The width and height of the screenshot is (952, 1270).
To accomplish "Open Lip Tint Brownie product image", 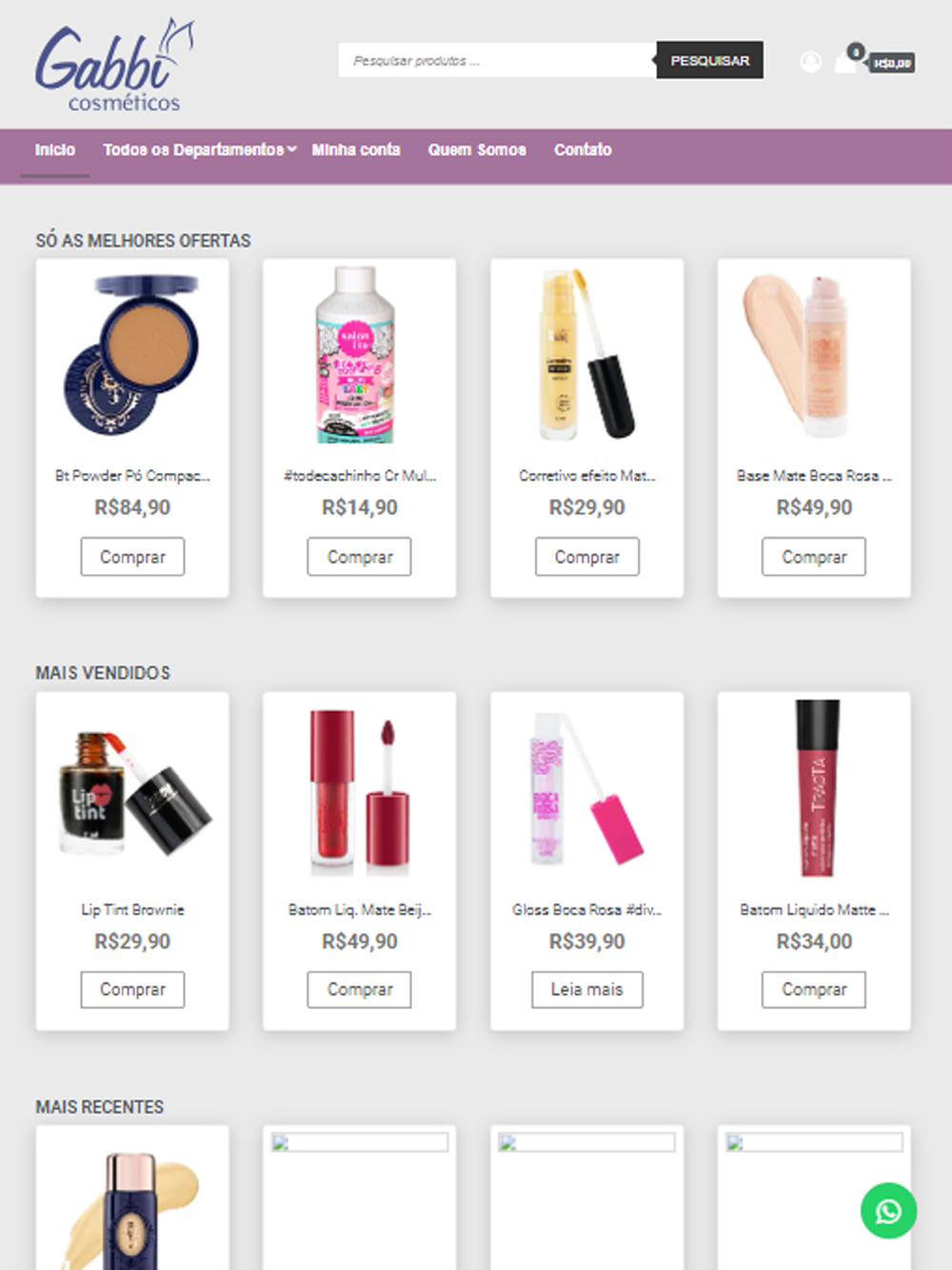I will tap(132, 788).
